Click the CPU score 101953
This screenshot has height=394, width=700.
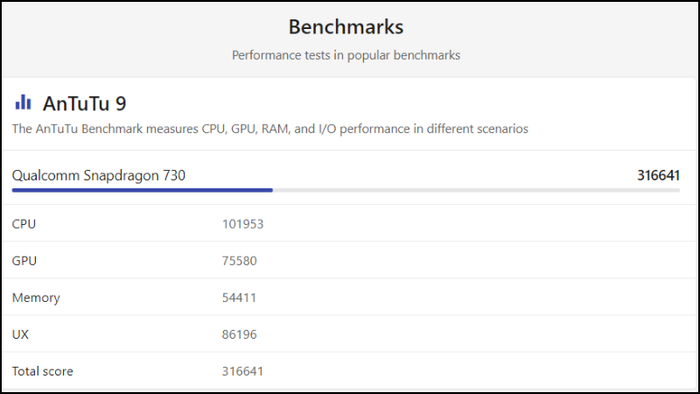[243, 224]
